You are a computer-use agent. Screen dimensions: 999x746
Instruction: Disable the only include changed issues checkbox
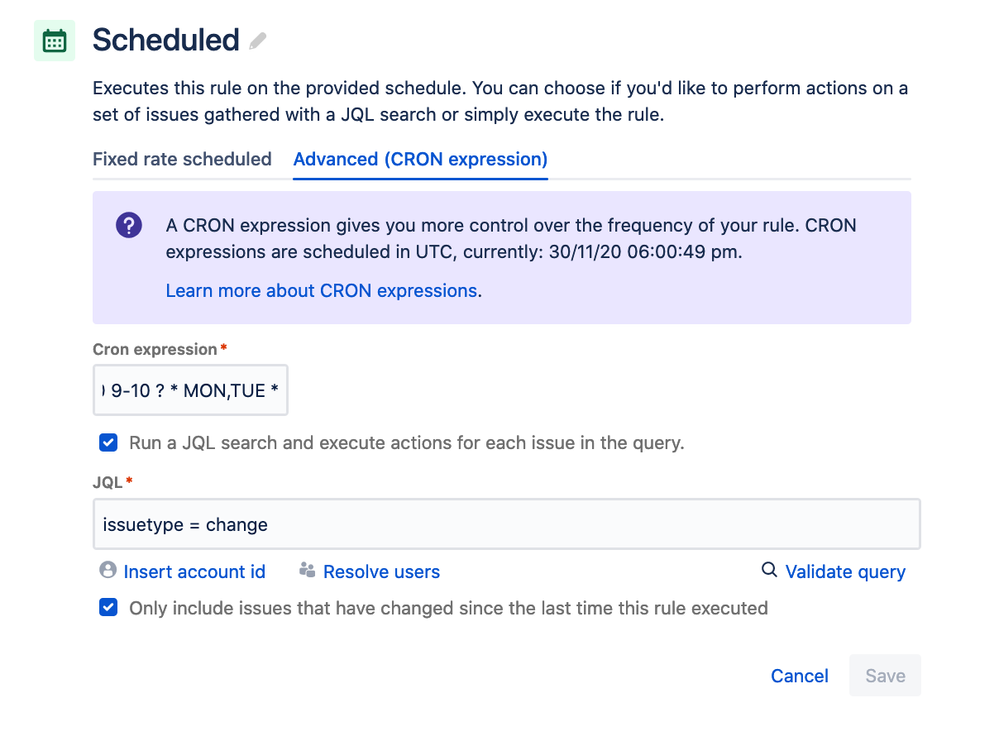(x=108, y=607)
